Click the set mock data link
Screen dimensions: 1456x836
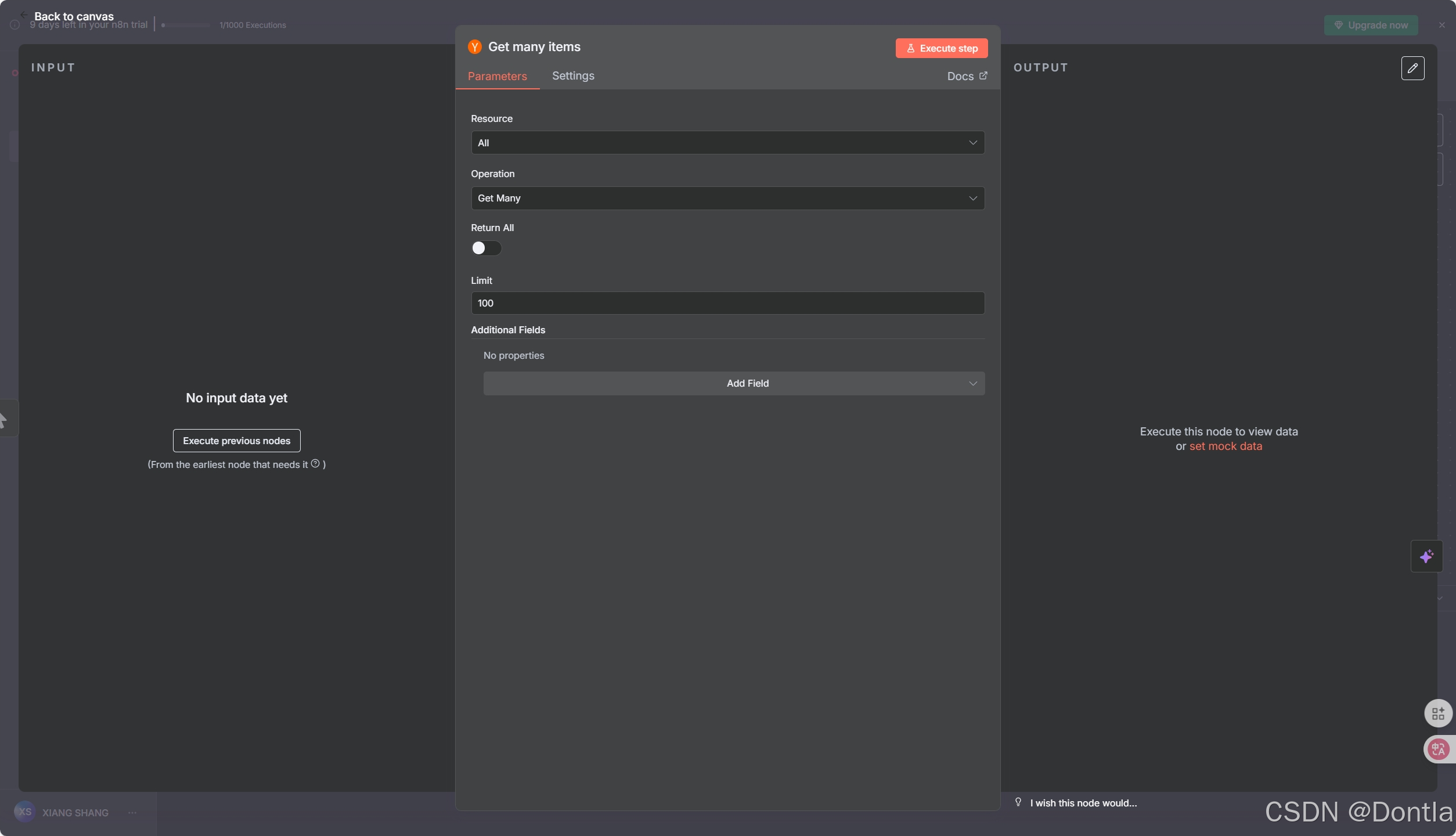pos(1225,446)
